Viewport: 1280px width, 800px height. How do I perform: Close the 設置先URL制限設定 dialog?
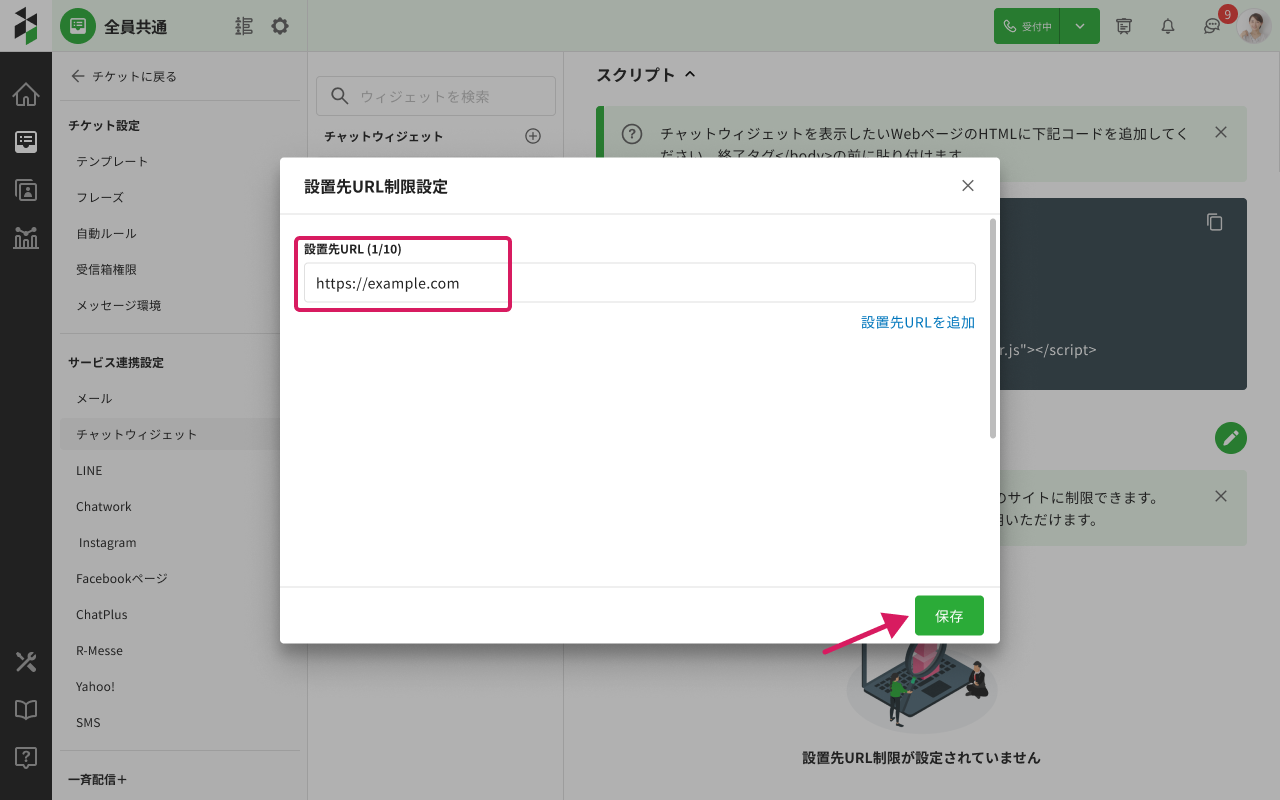pos(967,186)
